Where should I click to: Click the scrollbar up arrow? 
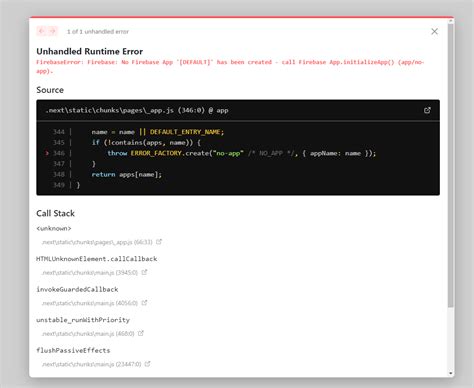coord(451,21)
